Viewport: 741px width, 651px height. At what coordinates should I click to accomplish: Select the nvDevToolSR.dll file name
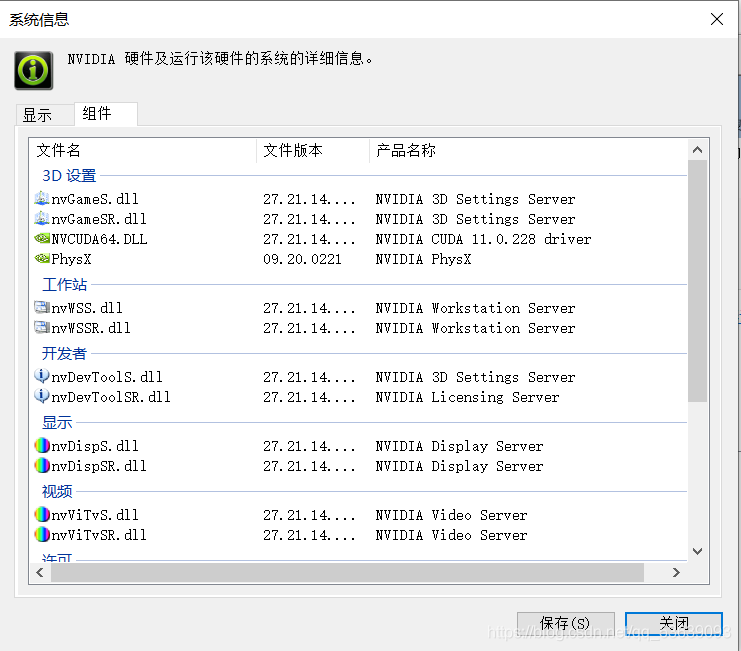111,397
